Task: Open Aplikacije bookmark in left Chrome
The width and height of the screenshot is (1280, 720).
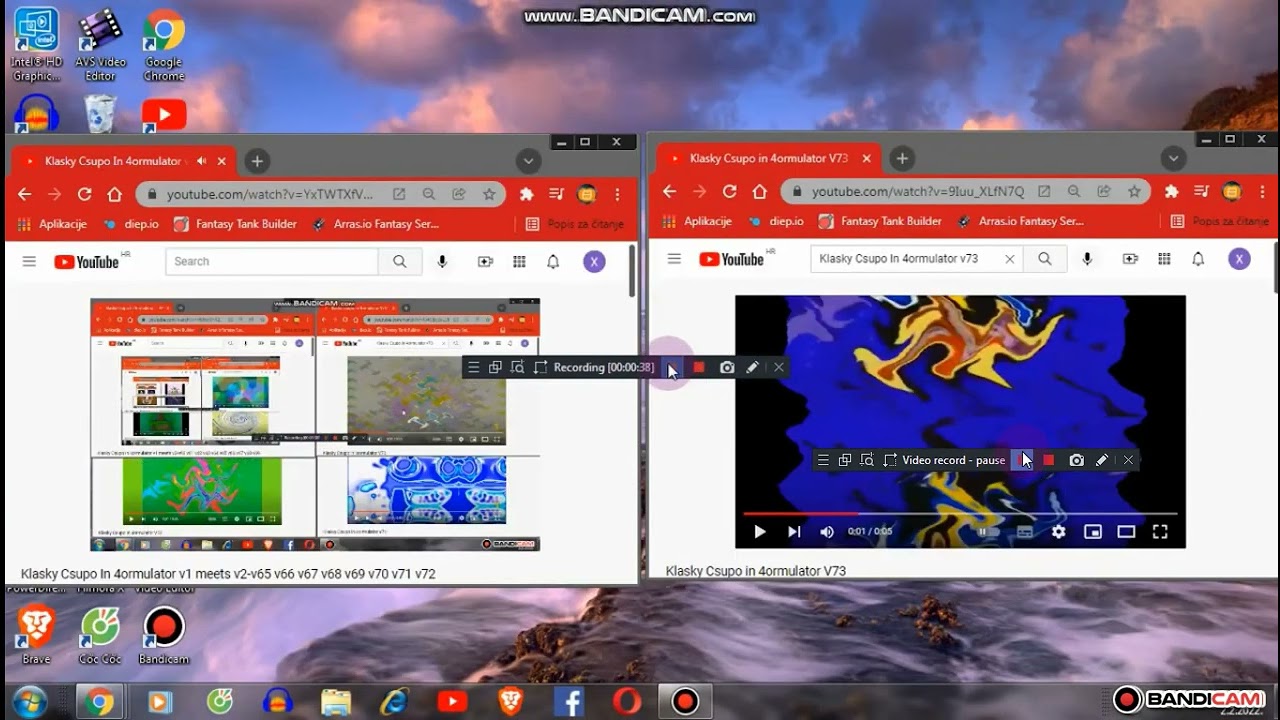Action: point(52,224)
